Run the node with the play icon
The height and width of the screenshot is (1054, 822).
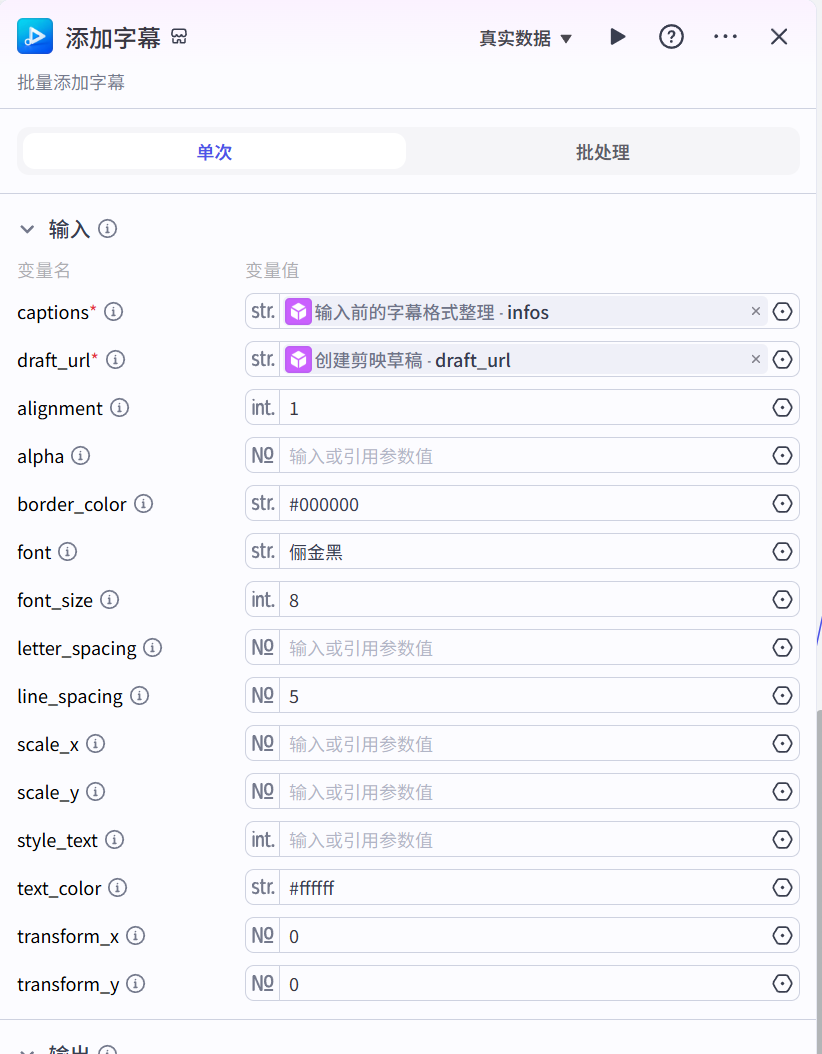(x=618, y=36)
